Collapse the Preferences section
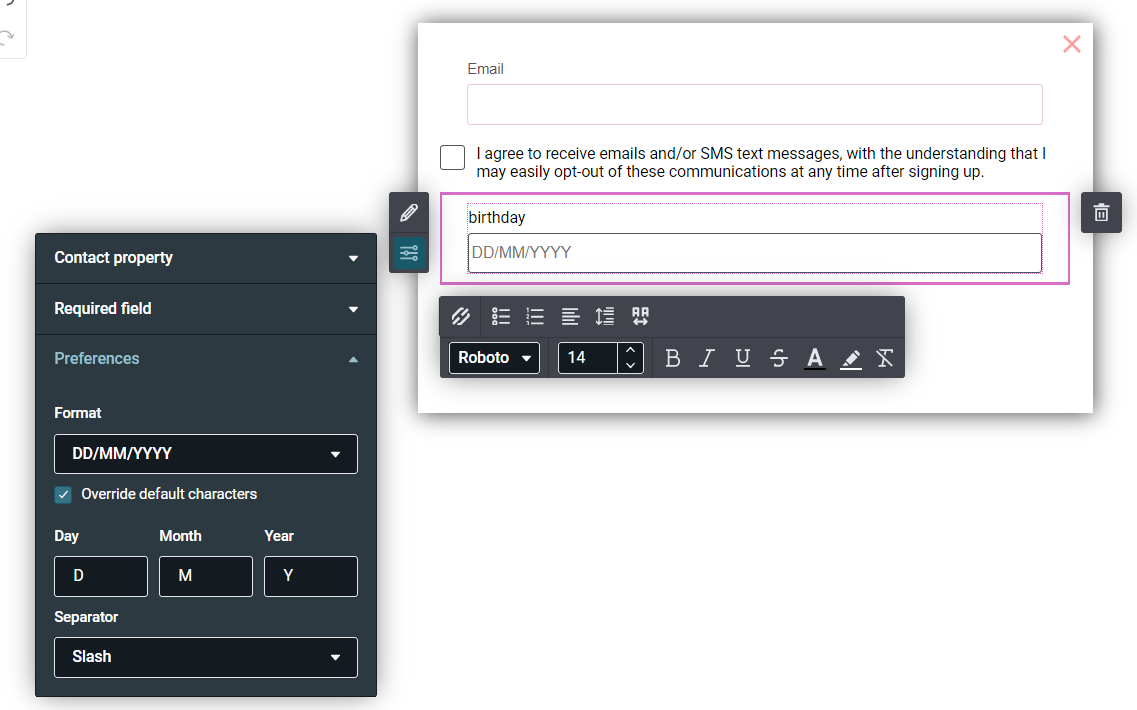 tap(206, 359)
